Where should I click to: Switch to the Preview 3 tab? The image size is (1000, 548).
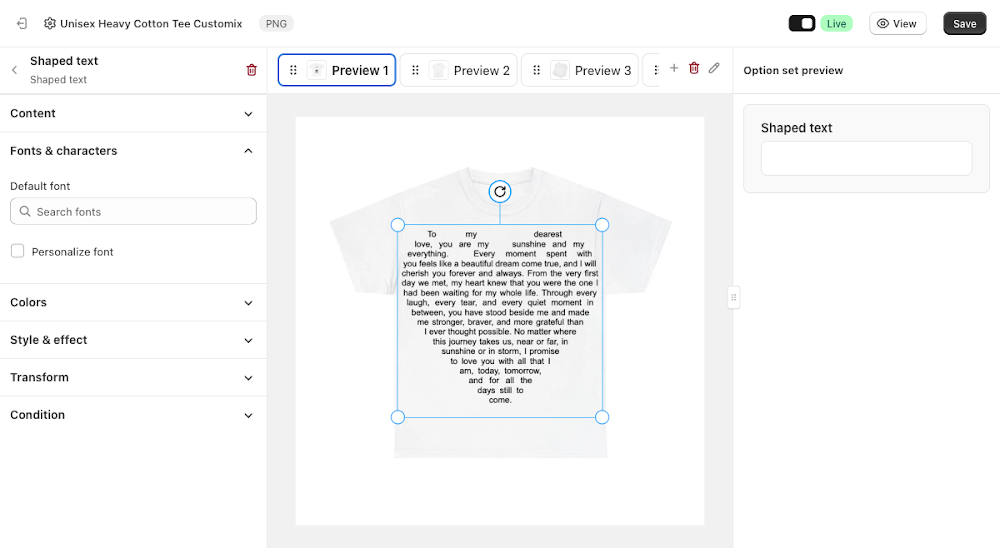pos(580,70)
